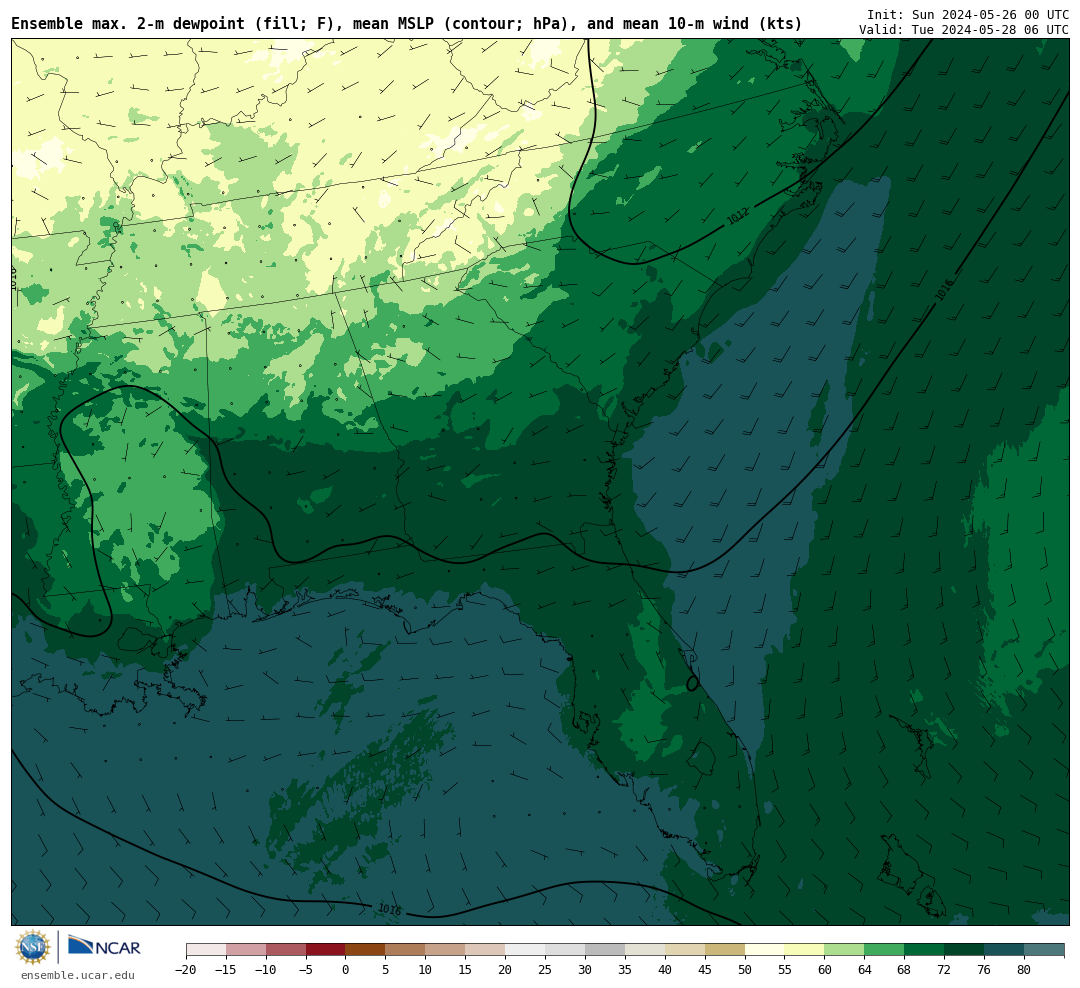Pick the green swatch between 68 and 72
Image resolution: width=1080 pixels, height=988 pixels.
pos(925,950)
